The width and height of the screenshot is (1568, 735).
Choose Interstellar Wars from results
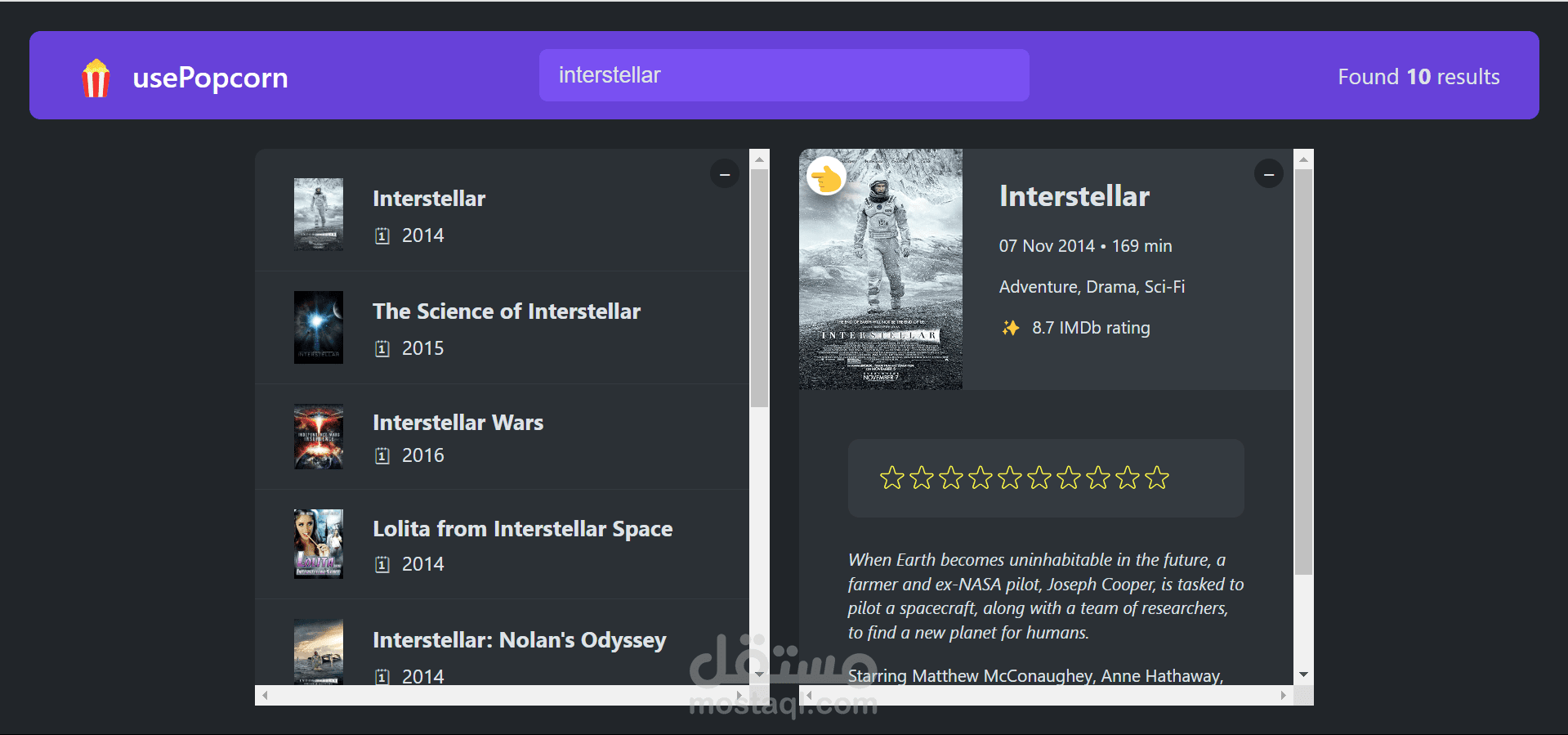click(x=502, y=437)
